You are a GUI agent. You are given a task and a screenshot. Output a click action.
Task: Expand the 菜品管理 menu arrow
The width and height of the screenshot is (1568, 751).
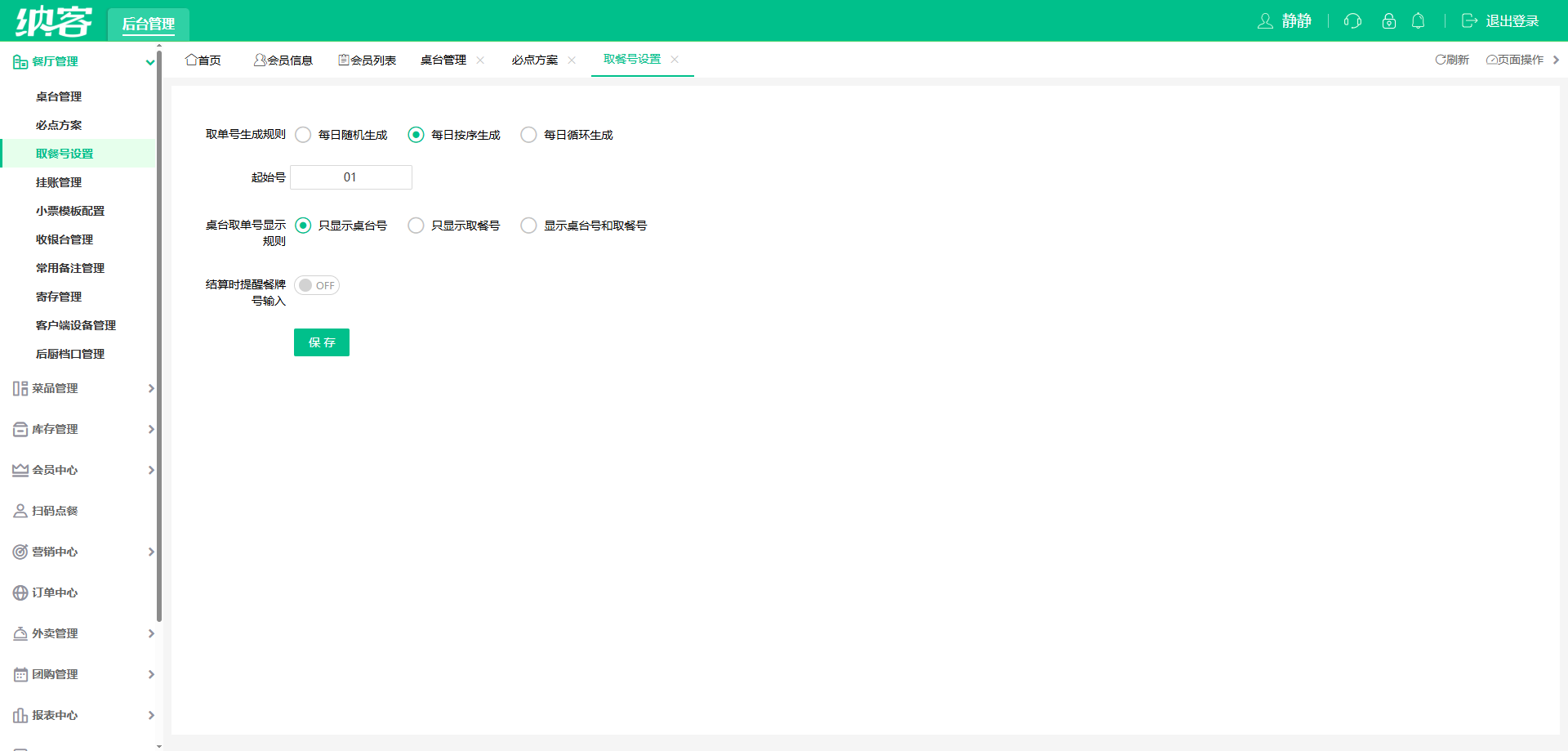[x=151, y=388]
